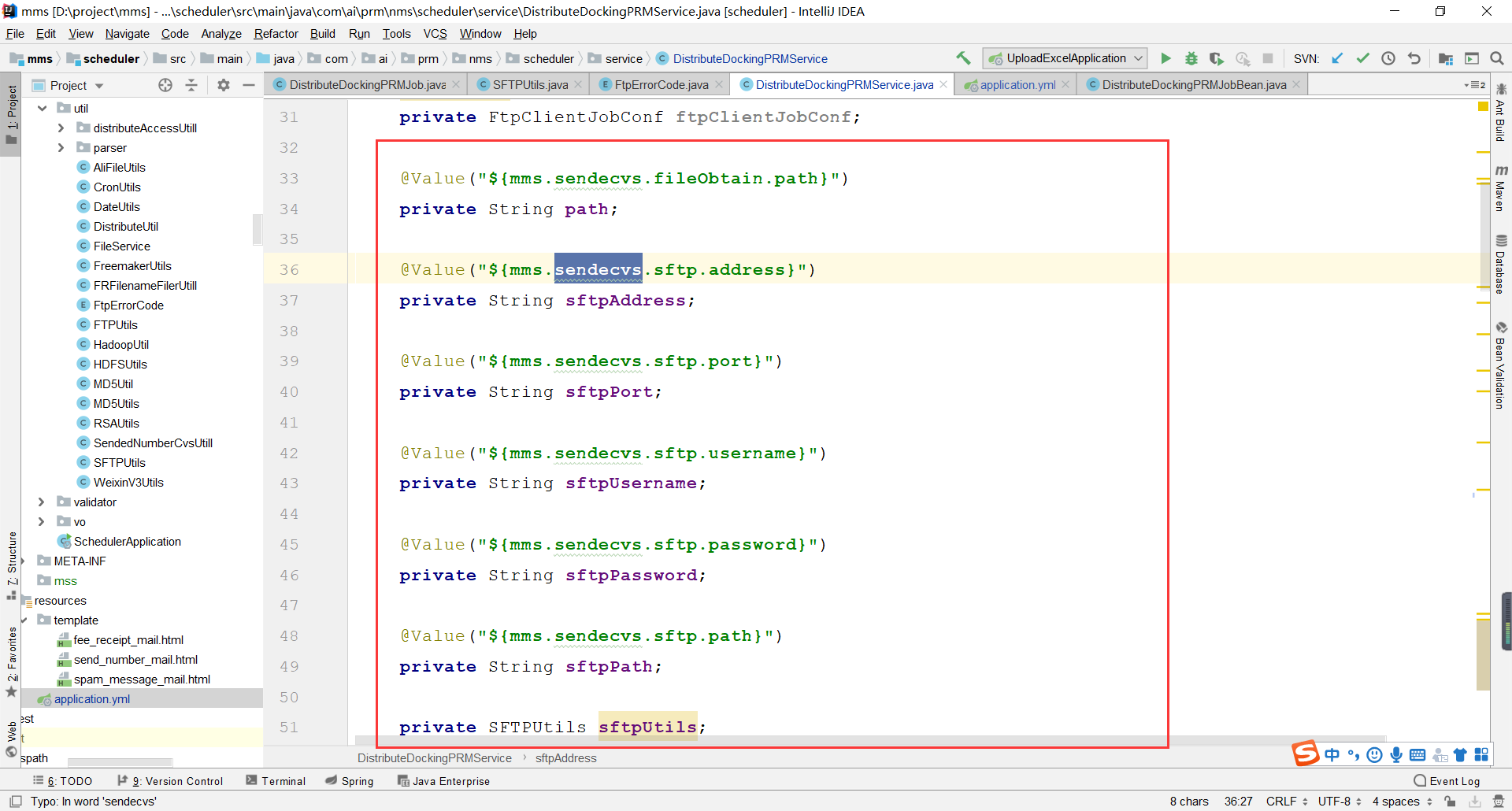Show hidden editor tabs list dropdown
The height and width of the screenshot is (811, 1512).
[1475, 85]
